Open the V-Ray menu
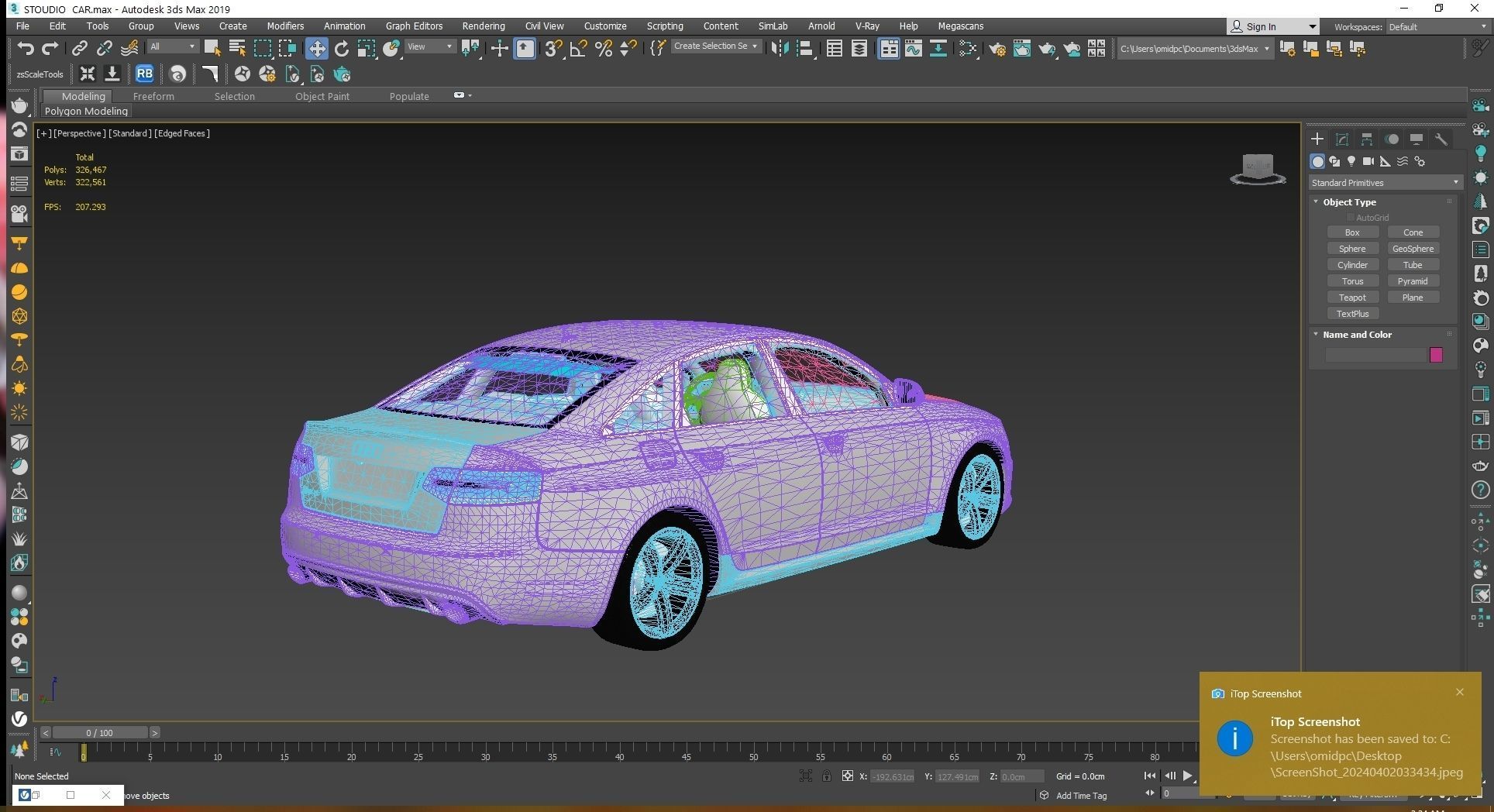The image size is (1494, 812). coord(867,26)
